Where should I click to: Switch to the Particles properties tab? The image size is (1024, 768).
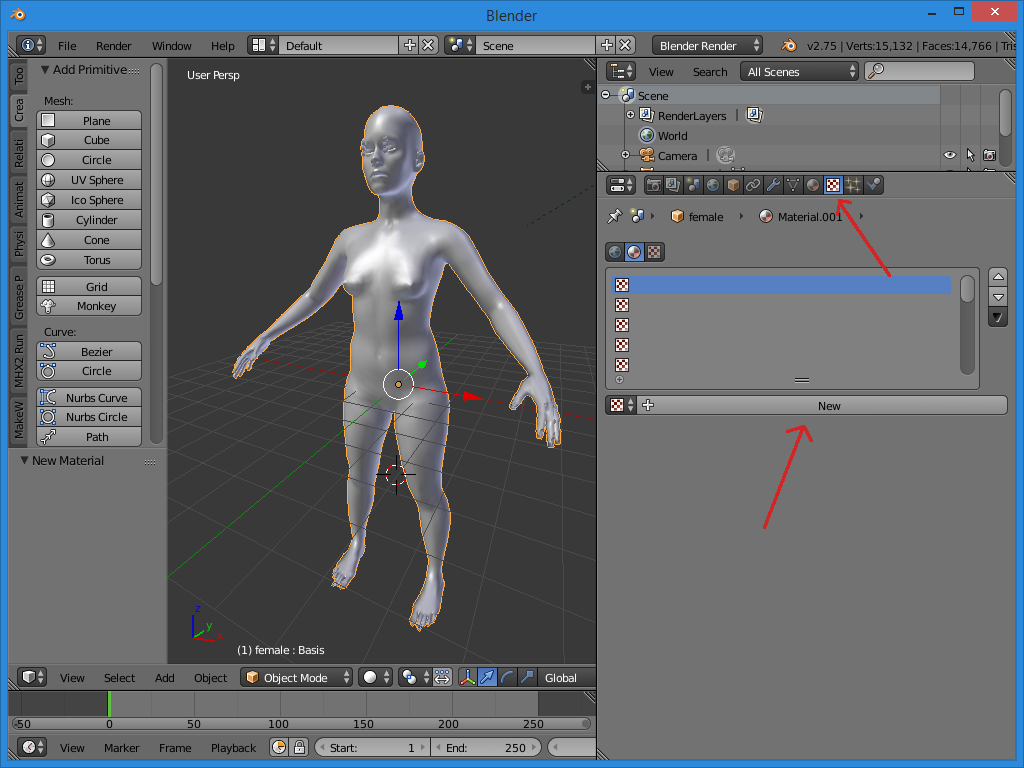pyautogui.click(x=853, y=185)
